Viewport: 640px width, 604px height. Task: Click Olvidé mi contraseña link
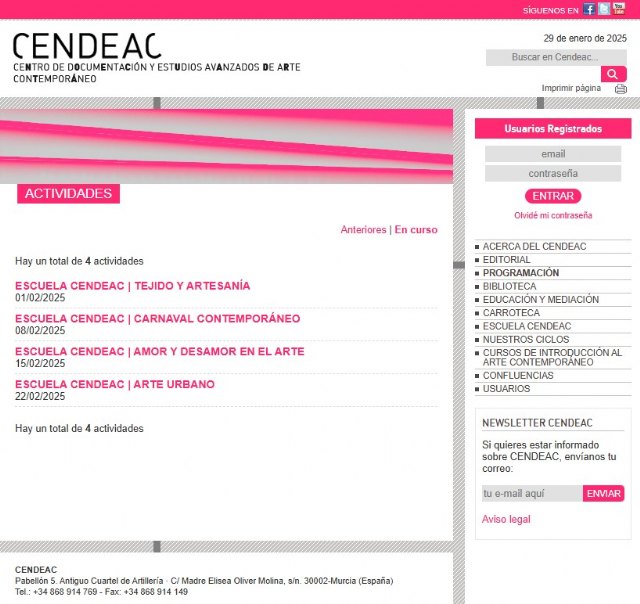coord(553,215)
